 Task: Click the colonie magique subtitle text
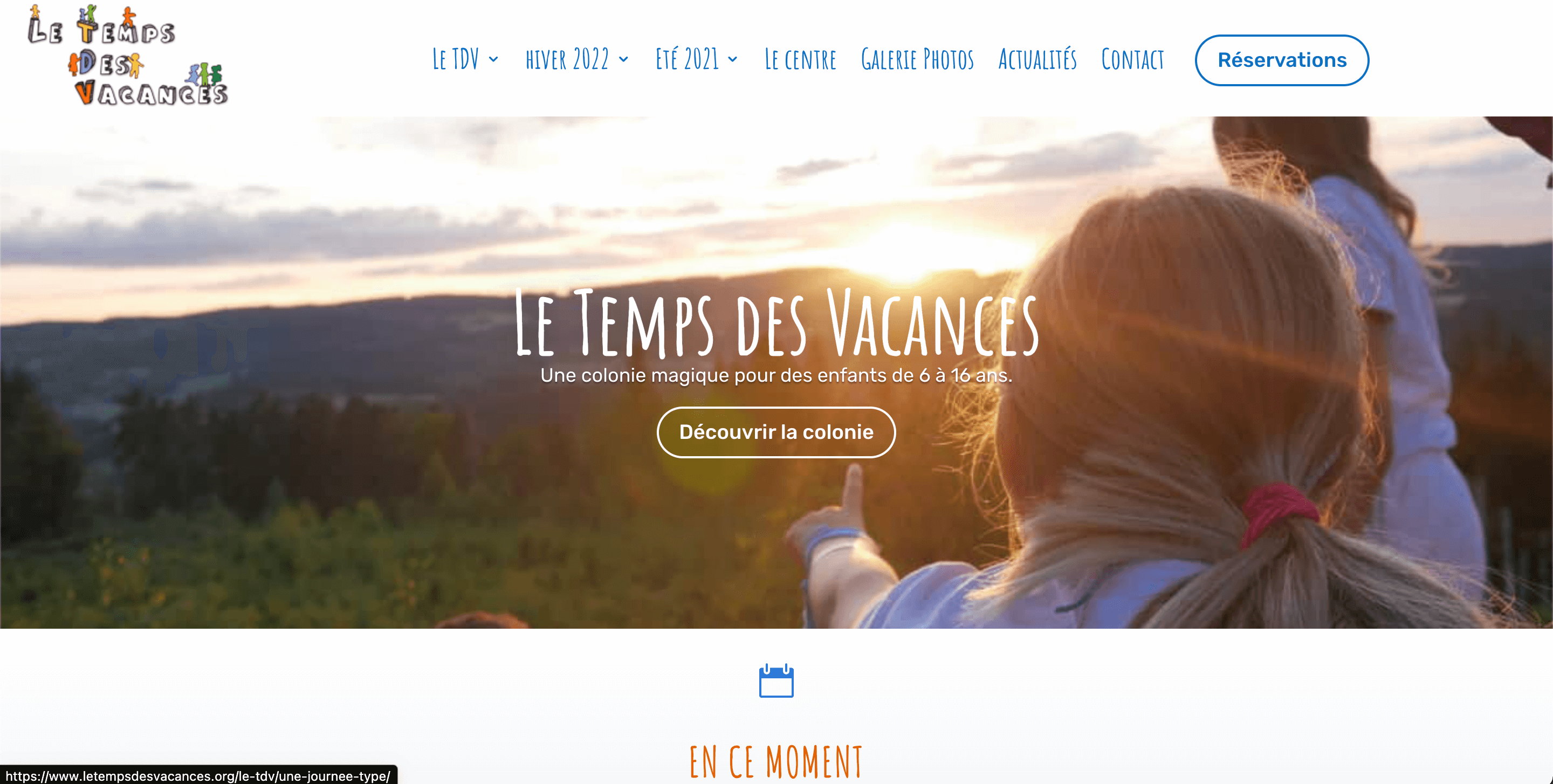pyautogui.click(x=776, y=375)
